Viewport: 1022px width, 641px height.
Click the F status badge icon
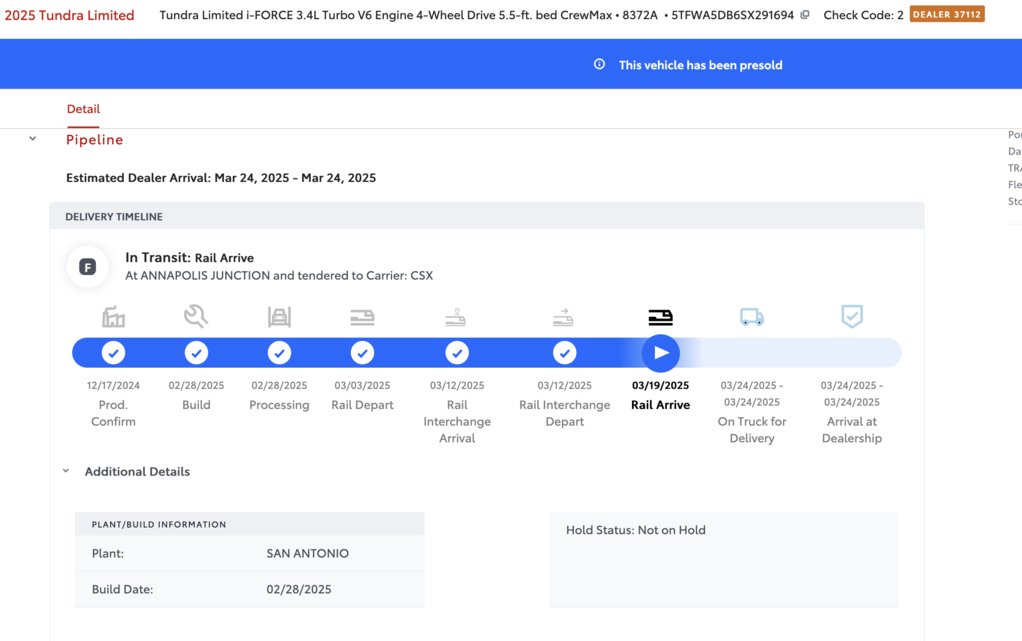click(x=87, y=267)
